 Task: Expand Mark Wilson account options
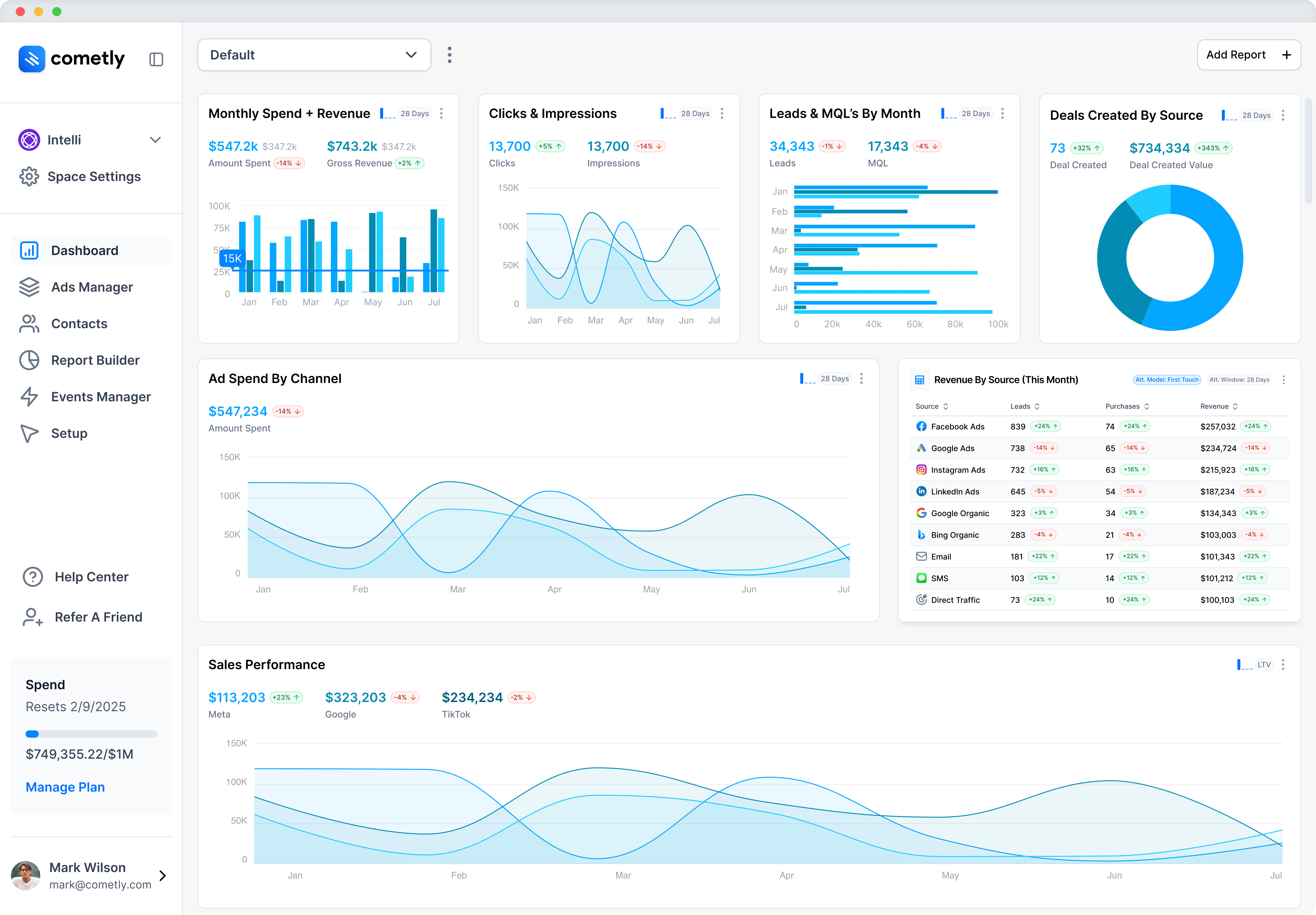[x=162, y=876]
